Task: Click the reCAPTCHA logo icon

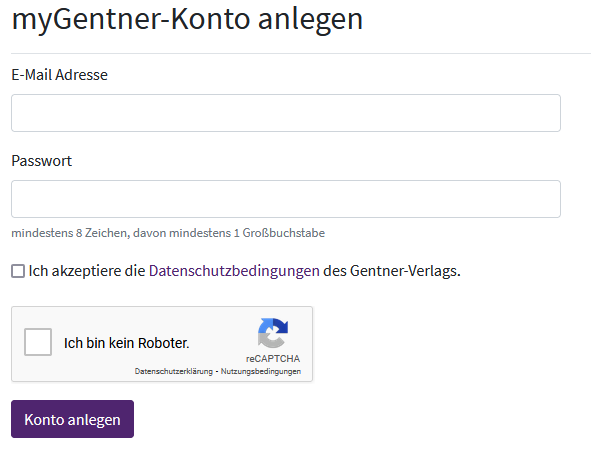Action: 273,333
